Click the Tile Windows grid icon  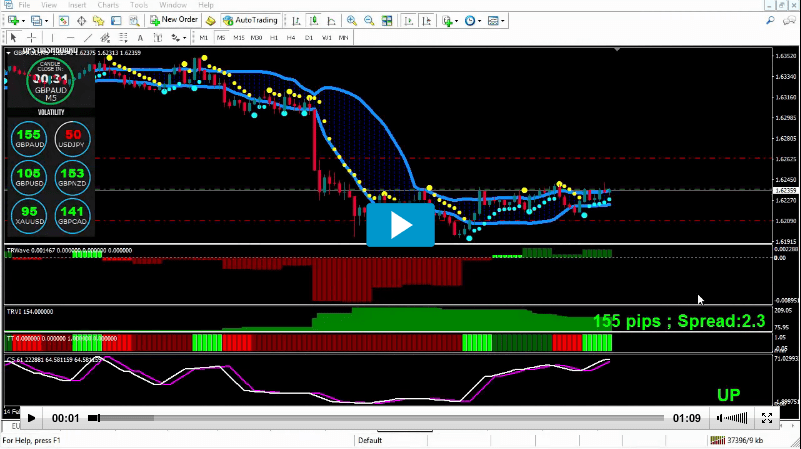(x=387, y=20)
